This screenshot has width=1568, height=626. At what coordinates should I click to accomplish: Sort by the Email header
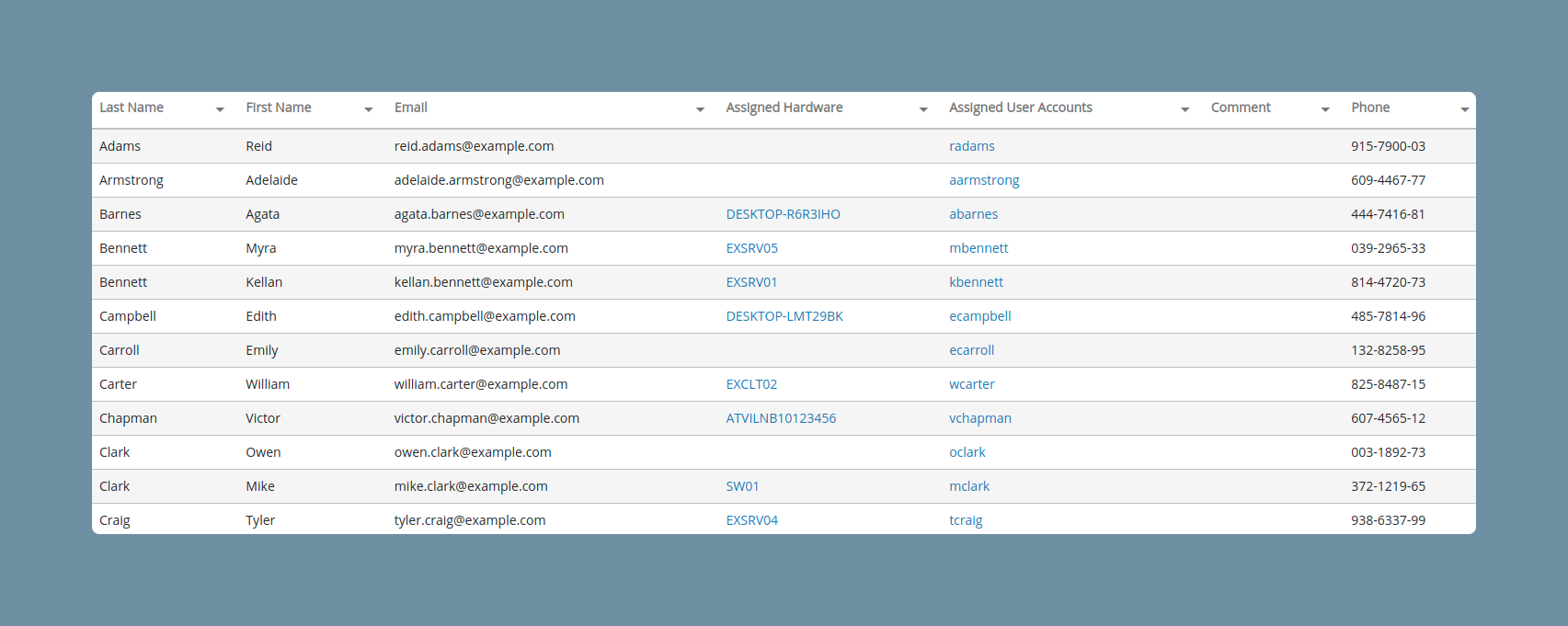click(411, 108)
